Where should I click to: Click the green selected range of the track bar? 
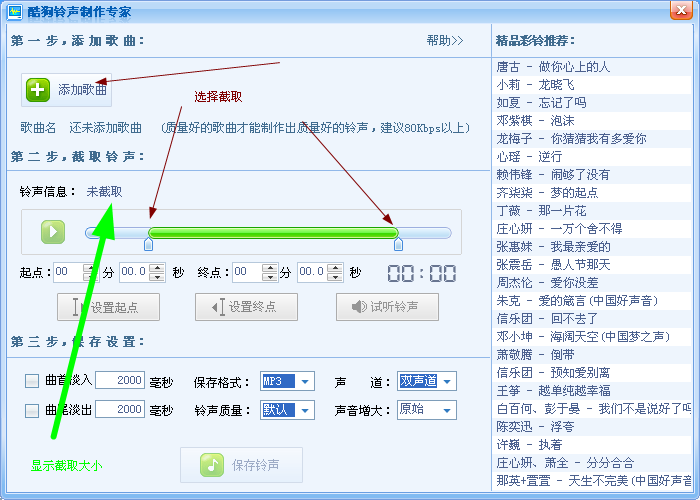coord(273,233)
